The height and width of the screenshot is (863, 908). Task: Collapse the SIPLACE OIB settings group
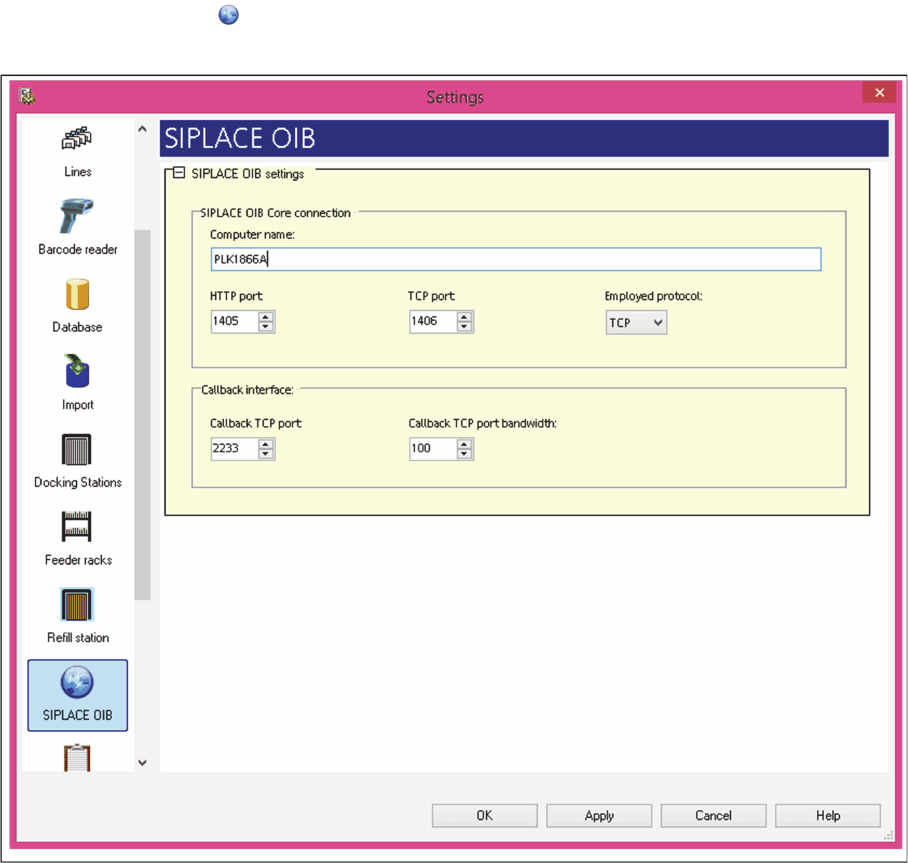point(179,173)
